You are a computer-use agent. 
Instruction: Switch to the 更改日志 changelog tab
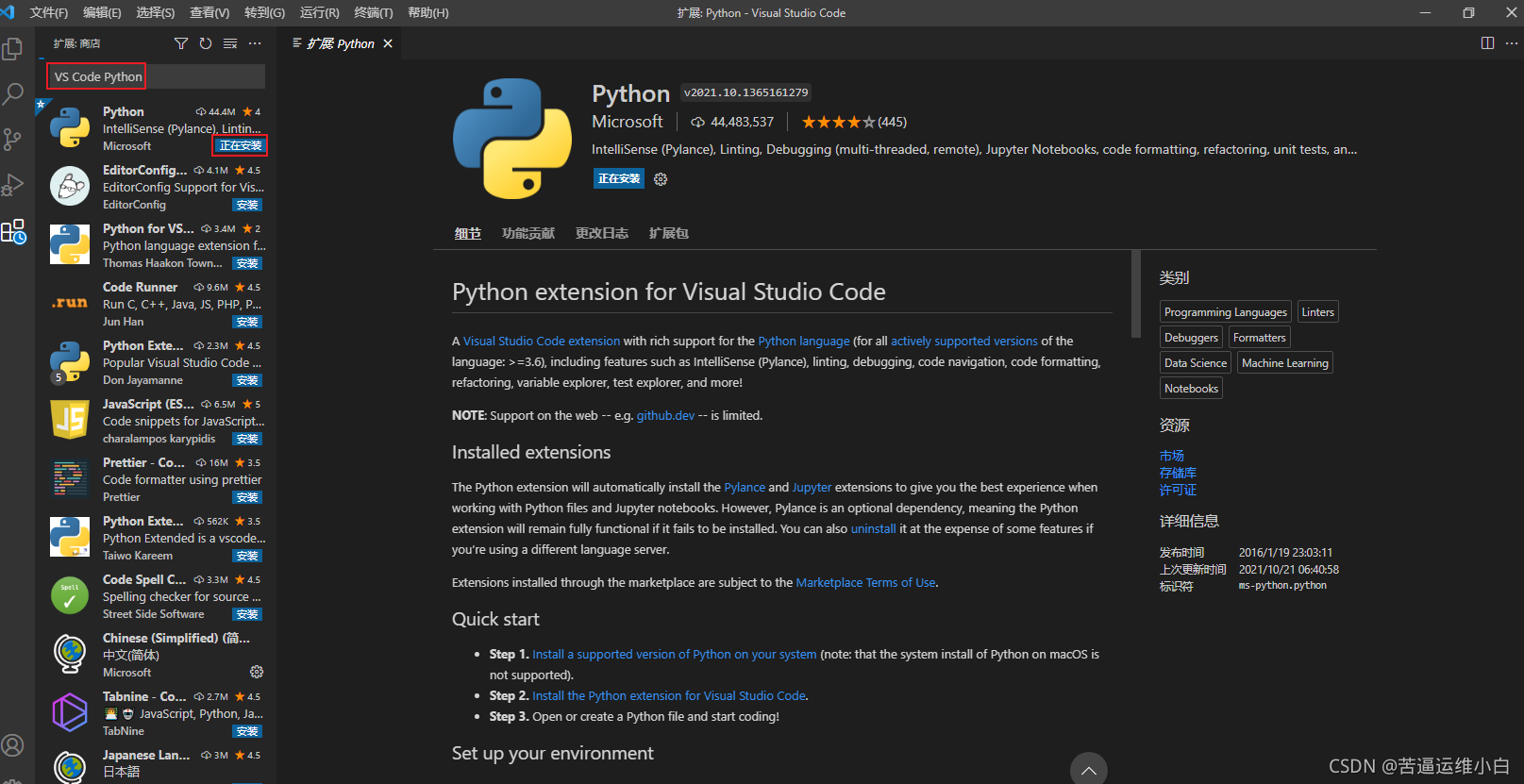[602, 233]
